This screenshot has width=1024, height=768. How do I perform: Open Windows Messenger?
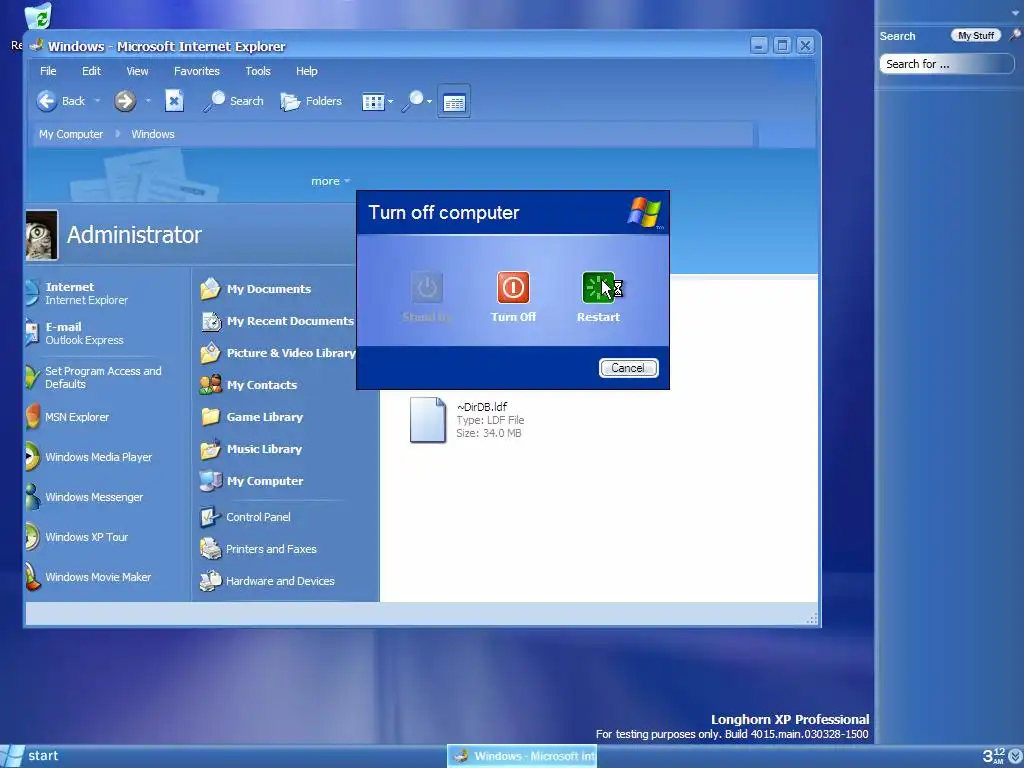(84, 497)
